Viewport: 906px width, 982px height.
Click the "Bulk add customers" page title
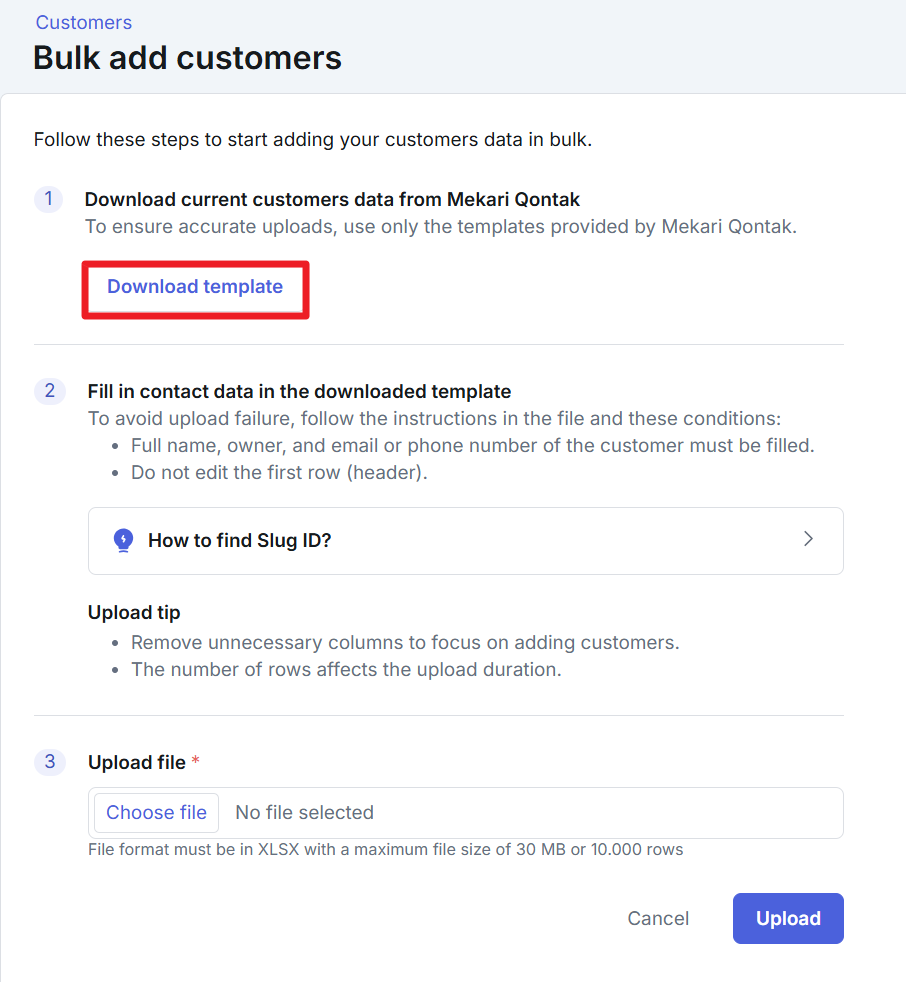click(x=187, y=58)
